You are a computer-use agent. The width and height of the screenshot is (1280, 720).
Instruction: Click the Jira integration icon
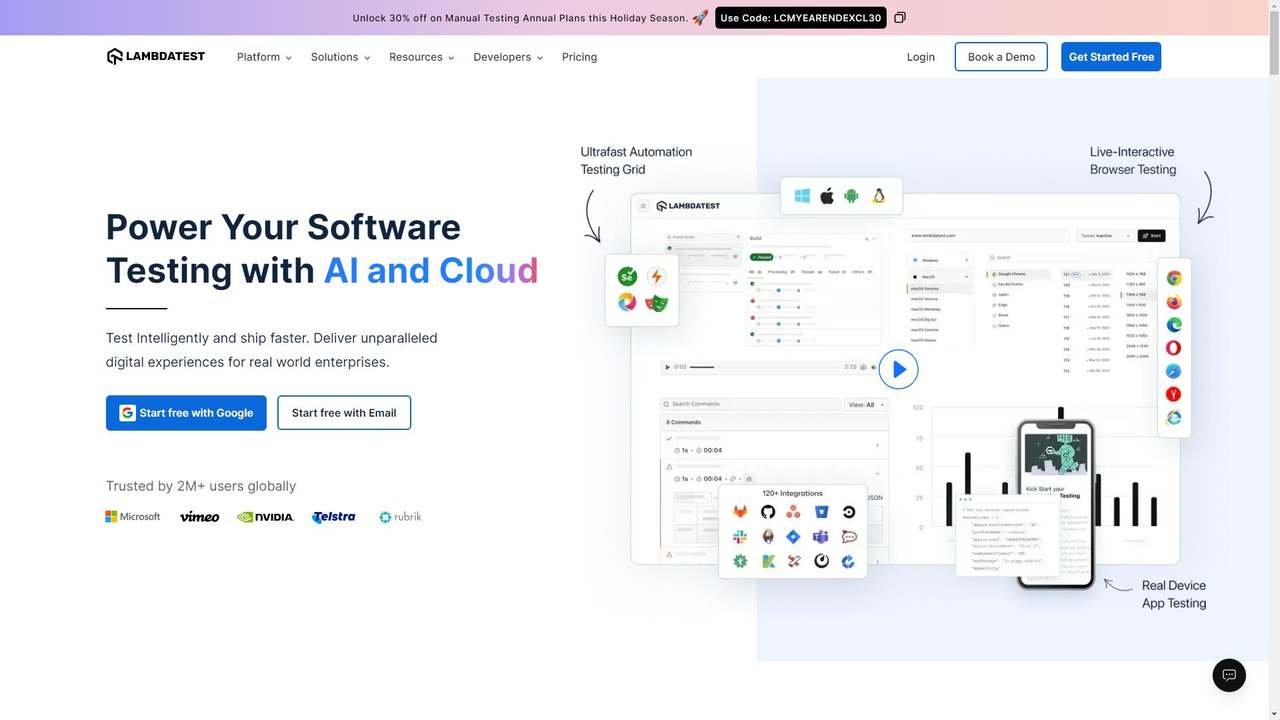coord(794,537)
